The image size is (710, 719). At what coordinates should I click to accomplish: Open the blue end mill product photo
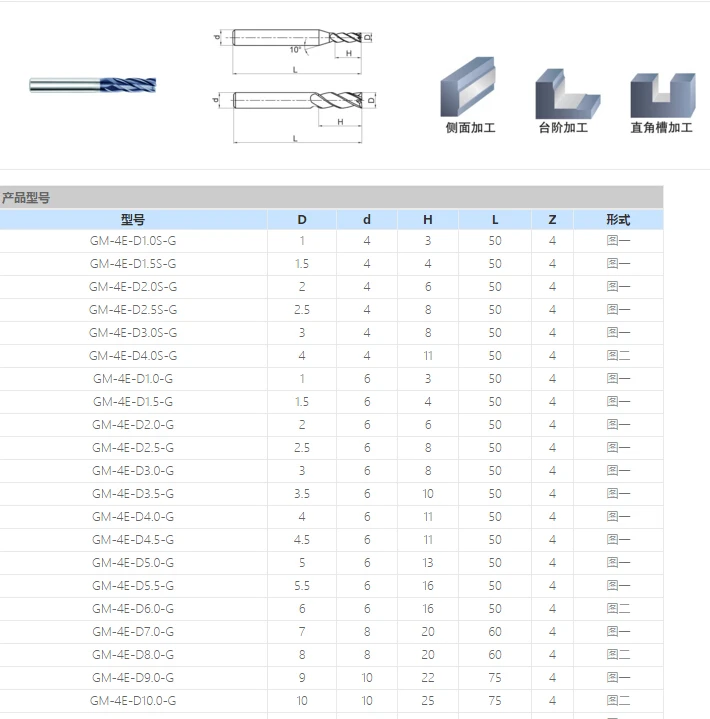(93, 85)
